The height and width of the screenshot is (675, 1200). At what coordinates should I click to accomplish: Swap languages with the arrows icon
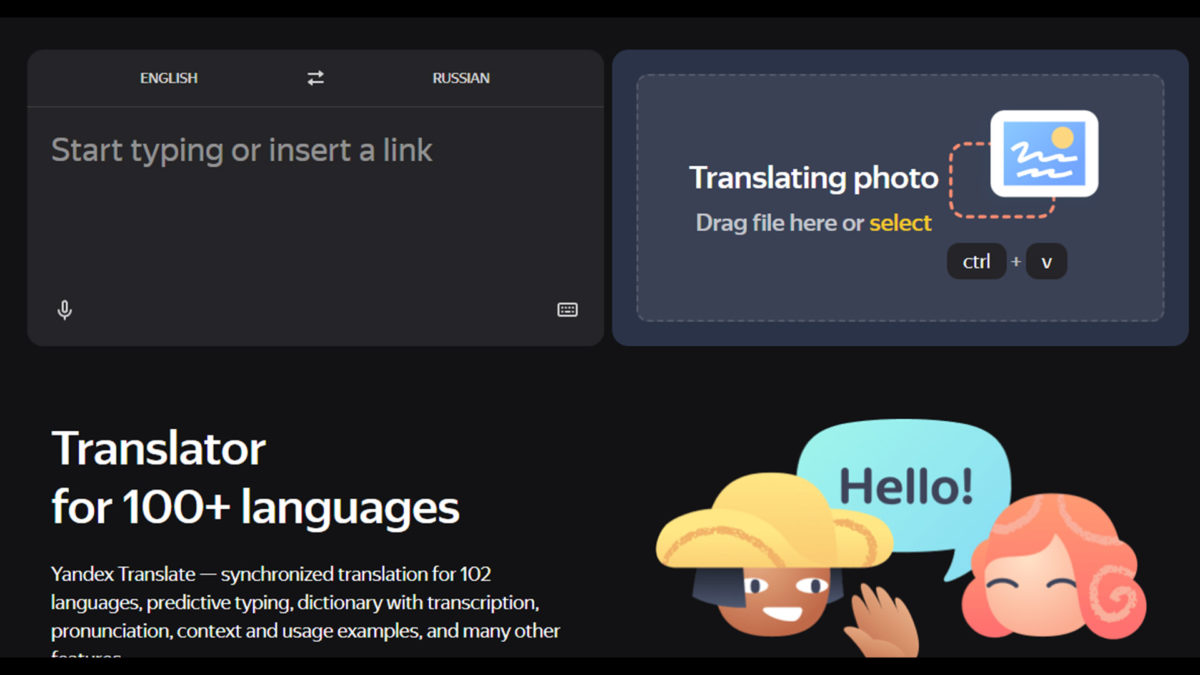(x=315, y=78)
